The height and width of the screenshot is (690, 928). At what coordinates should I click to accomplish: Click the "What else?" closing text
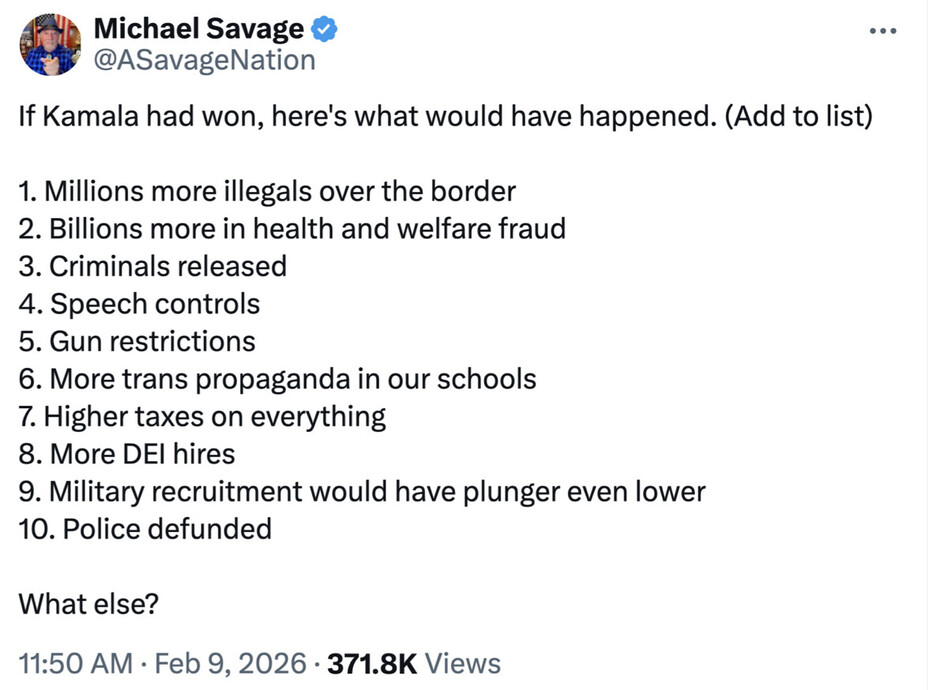tap(89, 604)
